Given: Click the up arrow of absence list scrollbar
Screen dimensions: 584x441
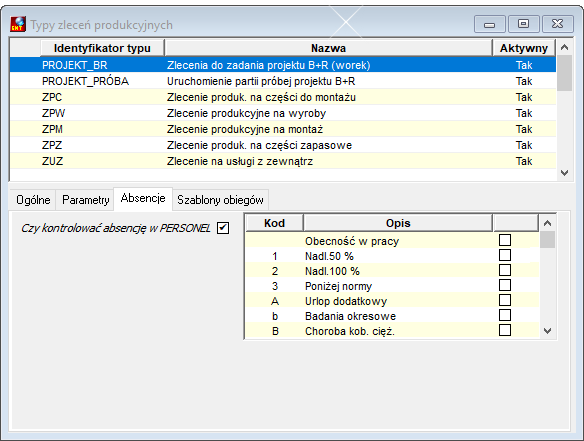Looking at the screenshot, I should 547,223.
